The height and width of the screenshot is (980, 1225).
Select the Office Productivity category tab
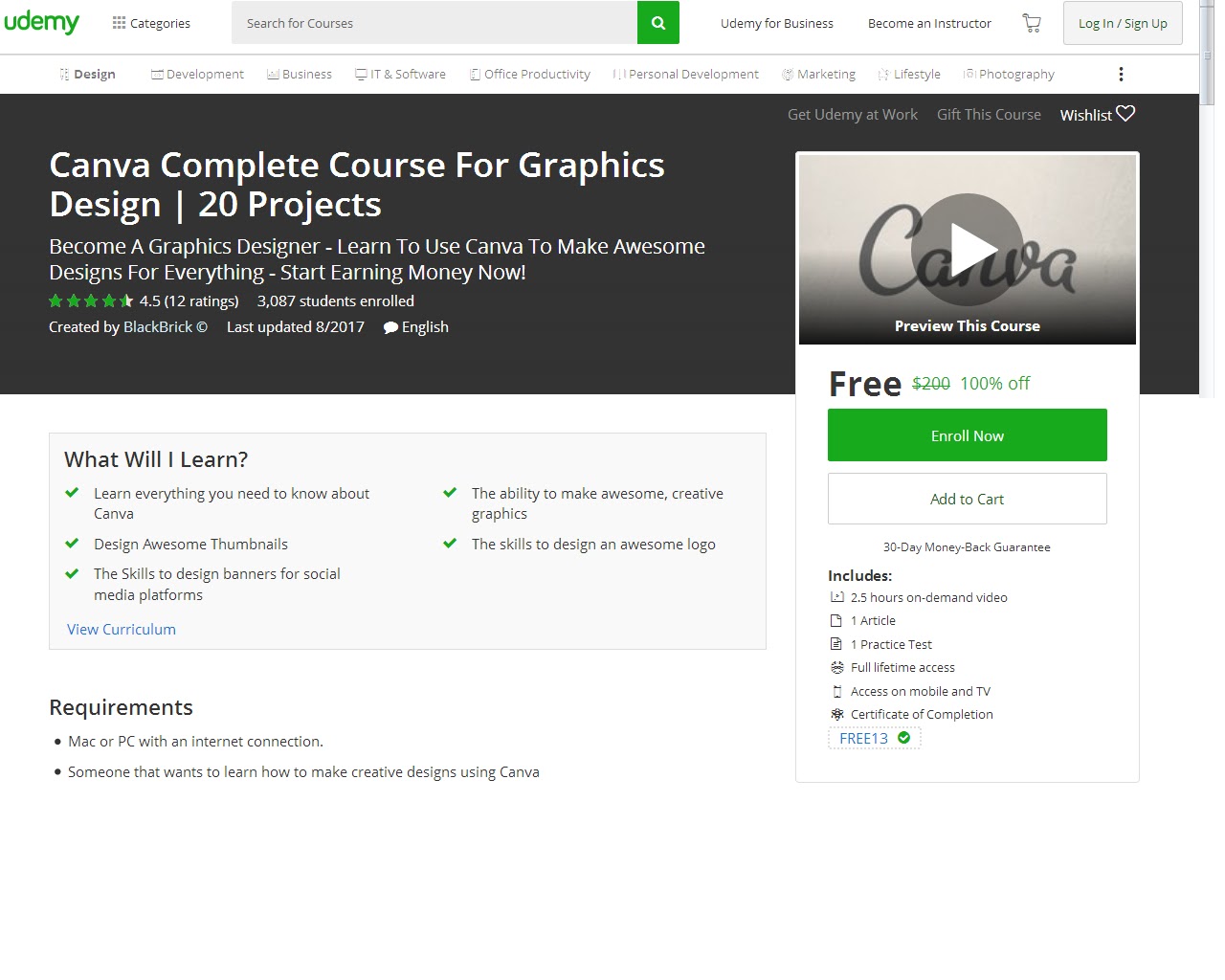click(529, 74)
